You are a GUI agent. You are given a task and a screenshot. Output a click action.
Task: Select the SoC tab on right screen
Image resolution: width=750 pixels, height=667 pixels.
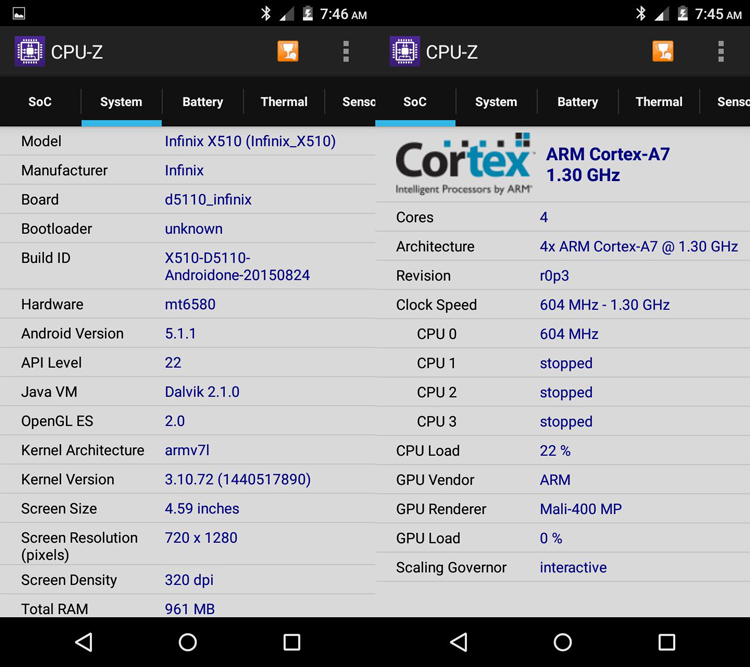(x=415, y=101)
